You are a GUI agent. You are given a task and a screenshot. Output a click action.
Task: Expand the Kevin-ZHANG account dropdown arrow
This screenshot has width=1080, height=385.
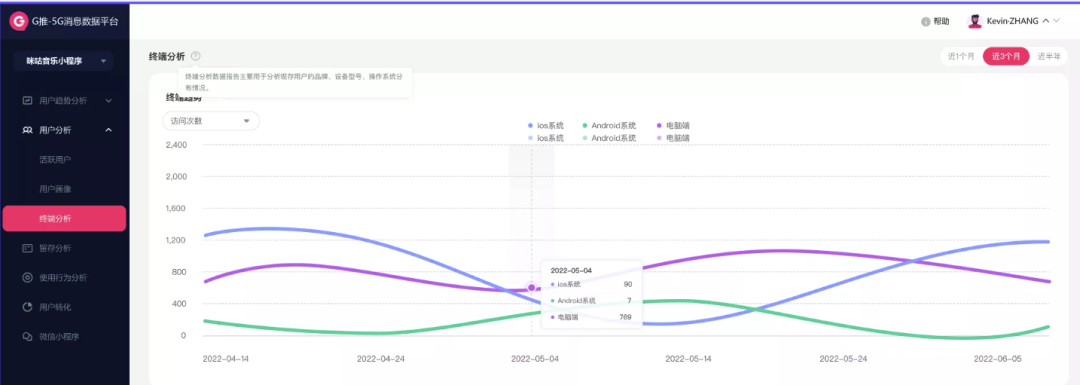1057,21
